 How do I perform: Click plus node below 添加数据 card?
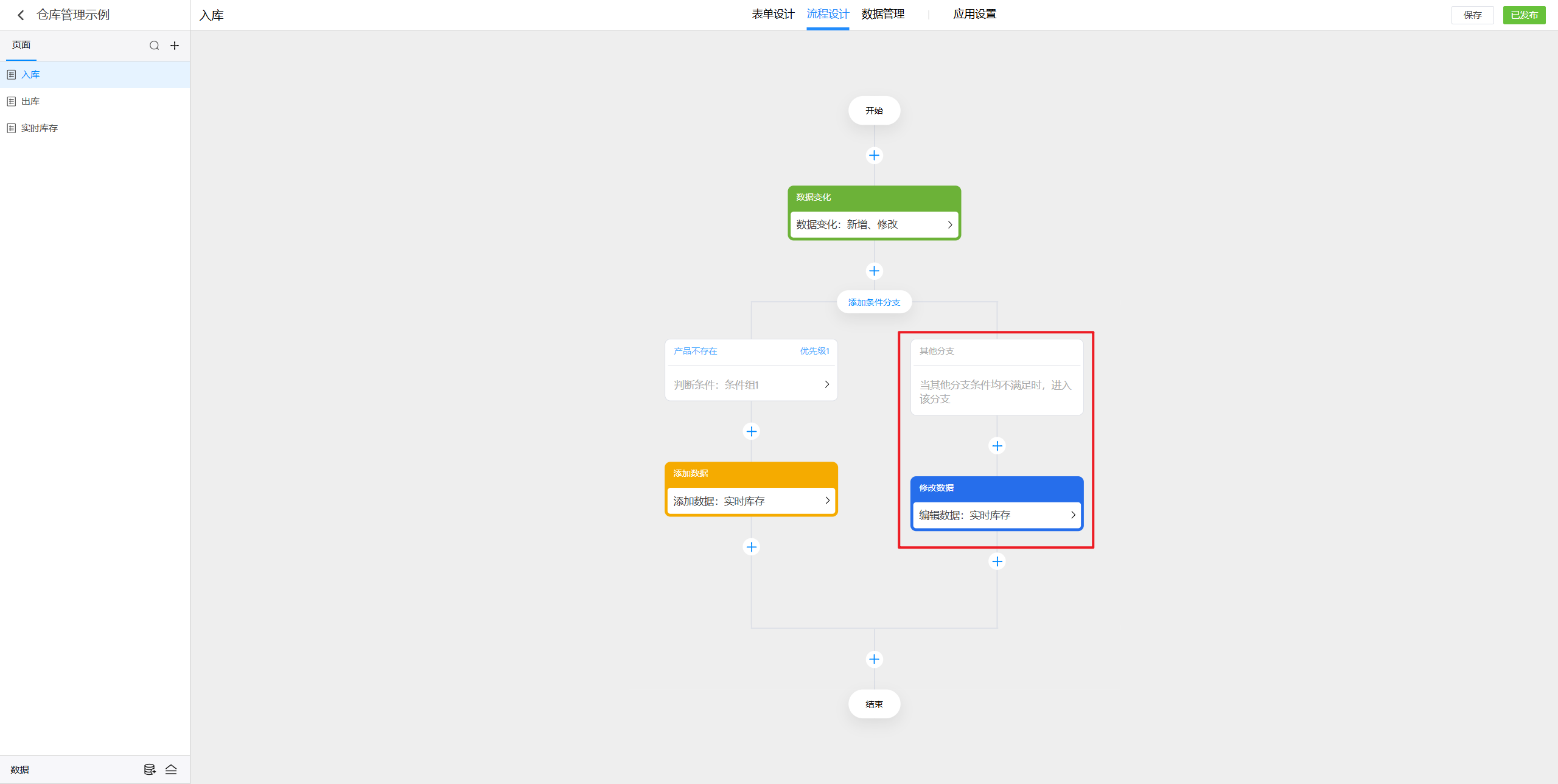click(x=752, y=547)
